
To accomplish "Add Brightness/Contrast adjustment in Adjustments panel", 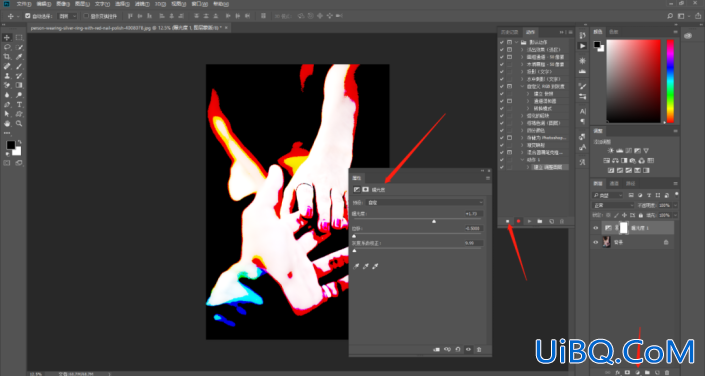I will point(611,150).
